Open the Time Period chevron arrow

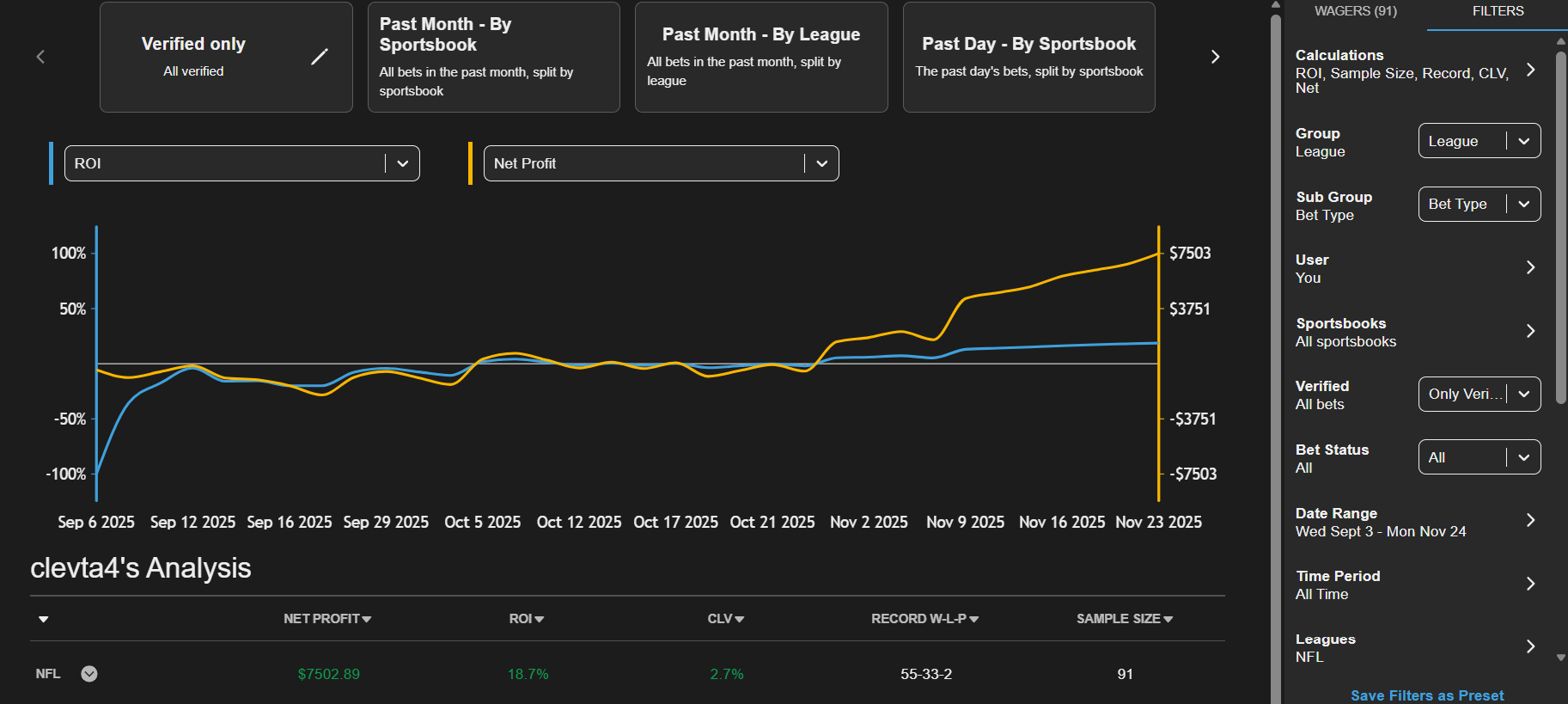click(1530, 584)
